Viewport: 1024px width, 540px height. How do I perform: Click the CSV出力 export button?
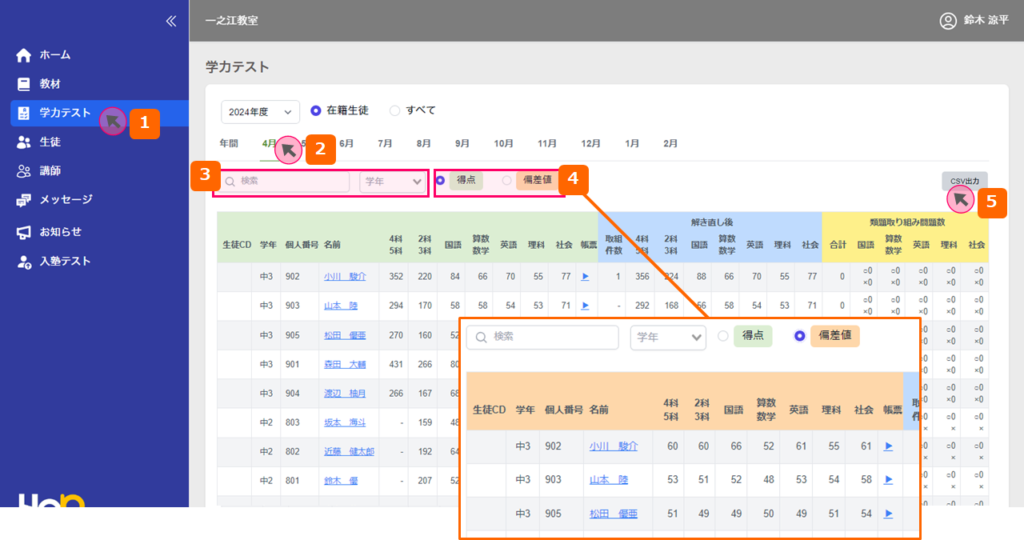[964, 181]
